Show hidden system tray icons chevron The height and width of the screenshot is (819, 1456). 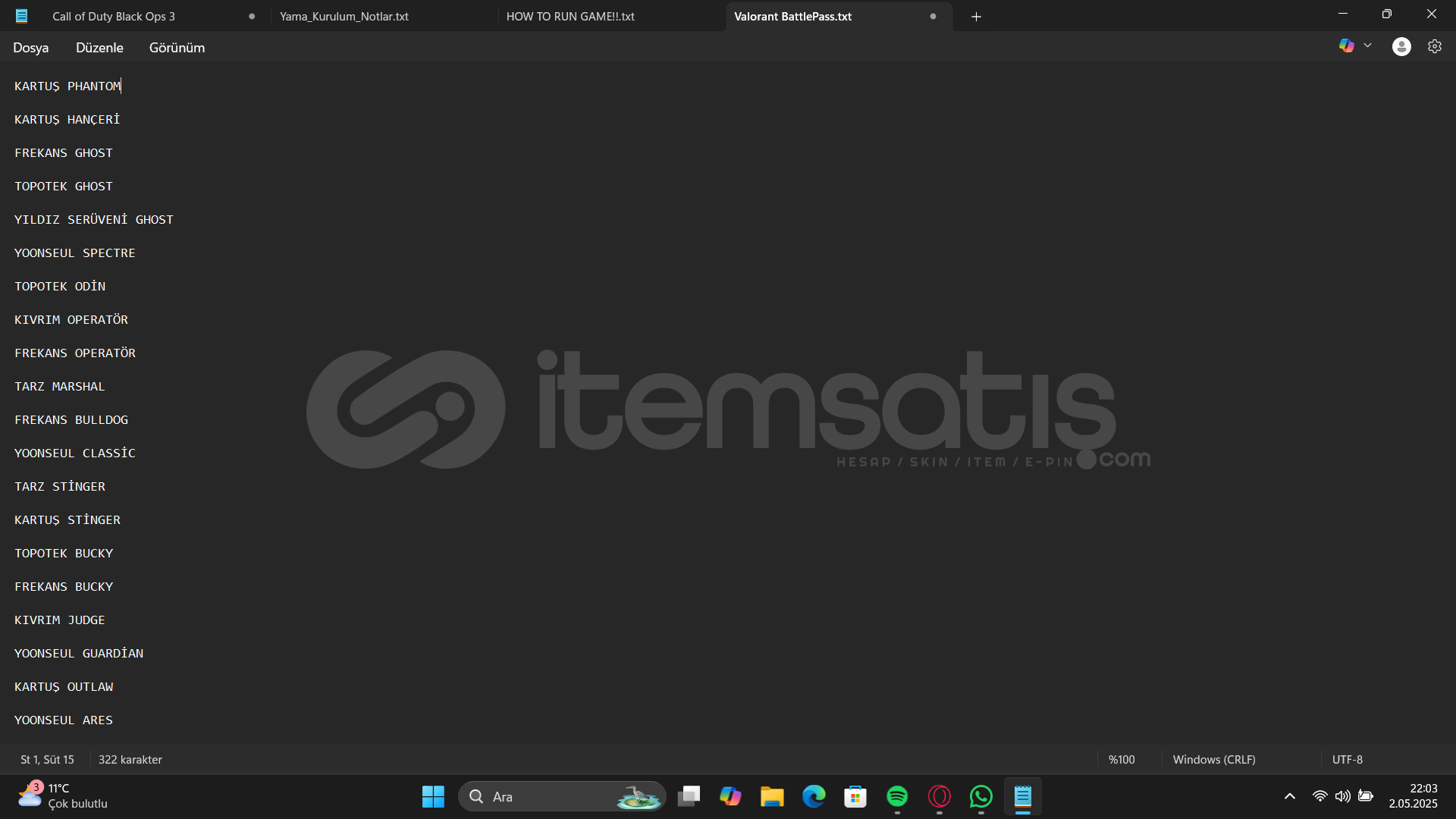pos(1289,796)
